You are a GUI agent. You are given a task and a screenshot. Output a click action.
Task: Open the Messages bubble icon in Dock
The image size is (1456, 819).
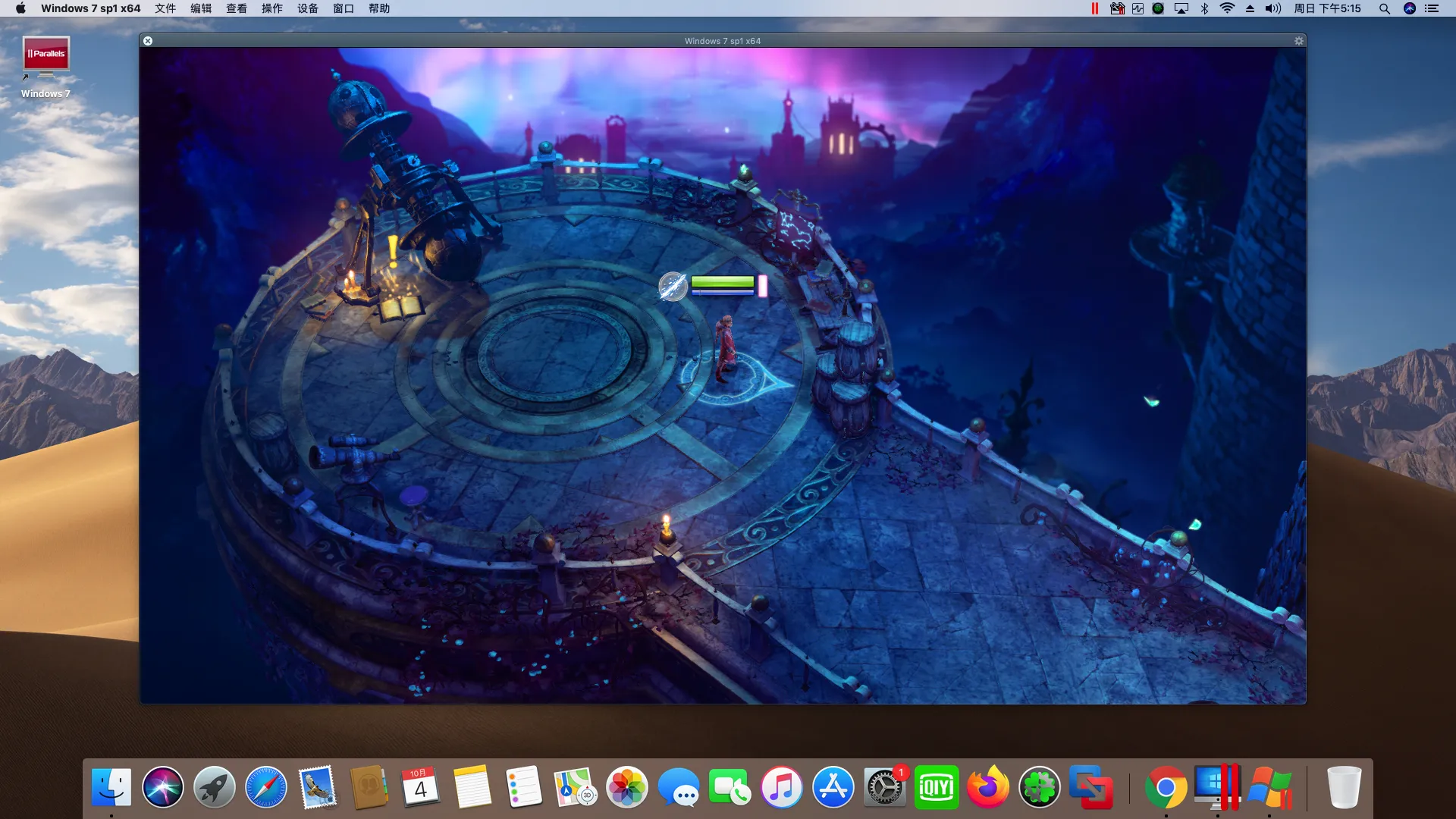(x=679, y=787)
